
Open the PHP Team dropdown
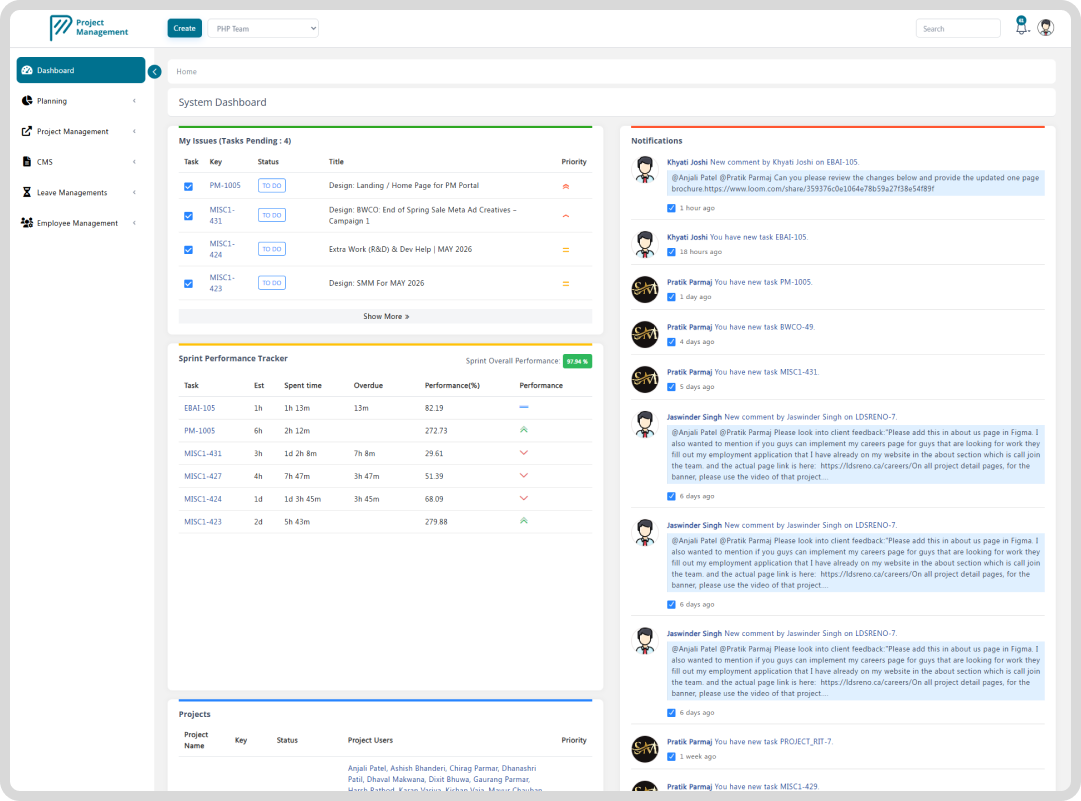[x=263, y=28]
